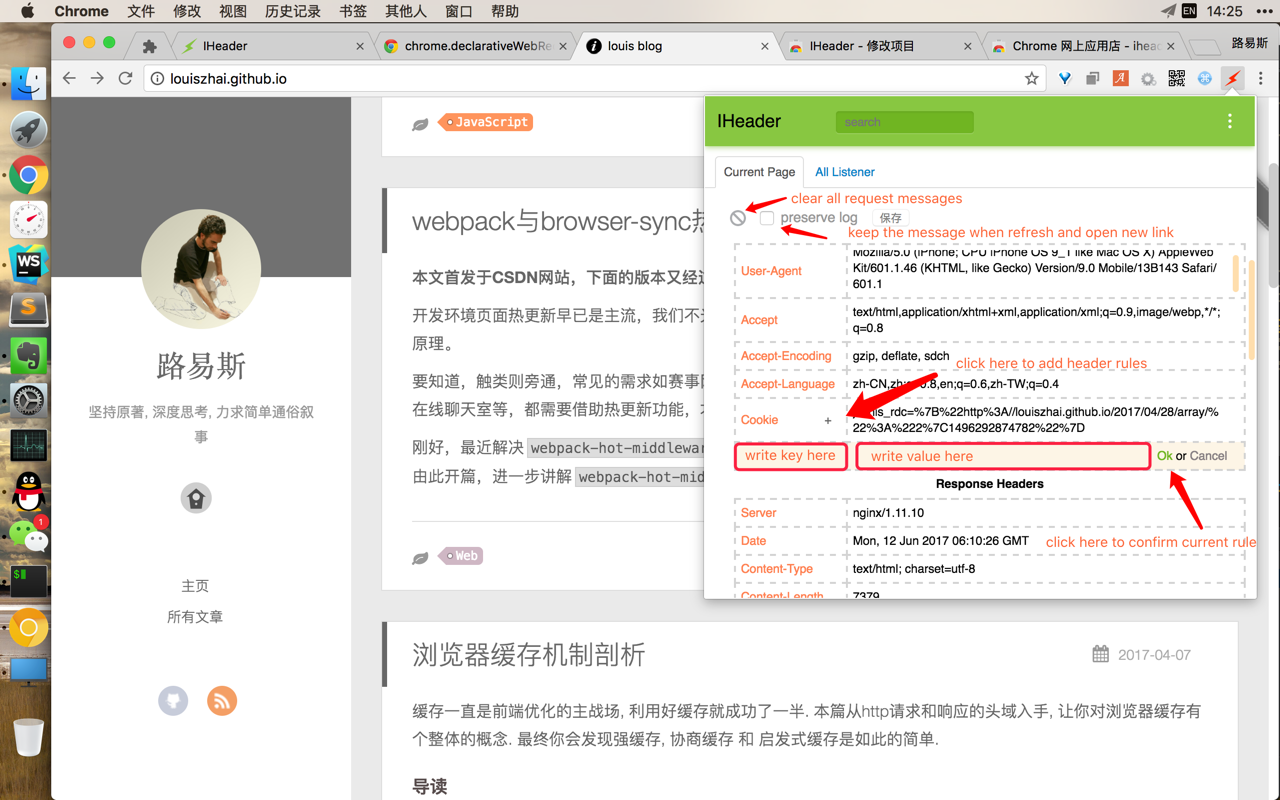Click the Web tag label
Viewport: 1280px width, 800px height.
[461, 555]
